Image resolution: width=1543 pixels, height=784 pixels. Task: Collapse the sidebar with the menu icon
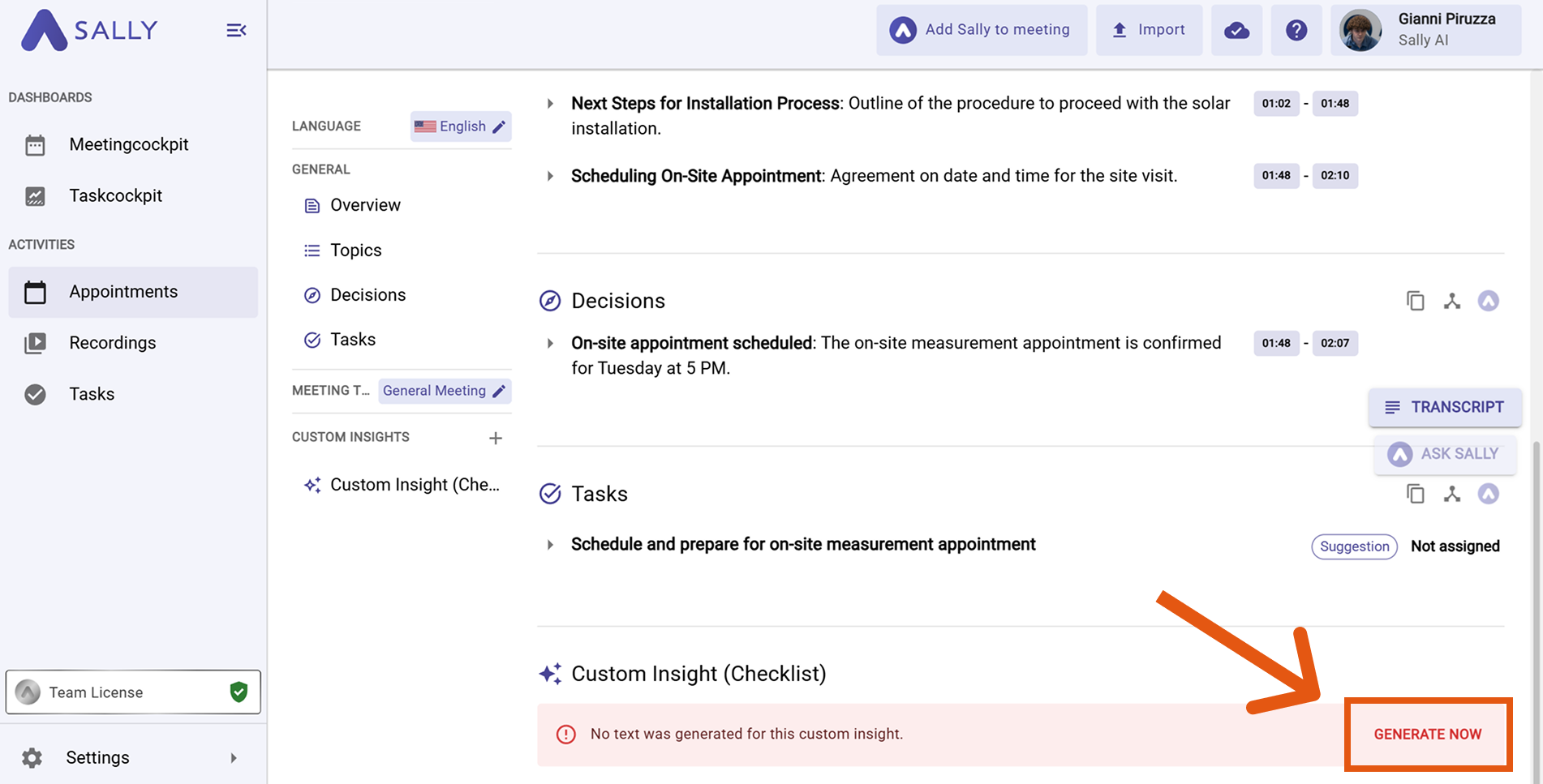(x=236, y=31)
